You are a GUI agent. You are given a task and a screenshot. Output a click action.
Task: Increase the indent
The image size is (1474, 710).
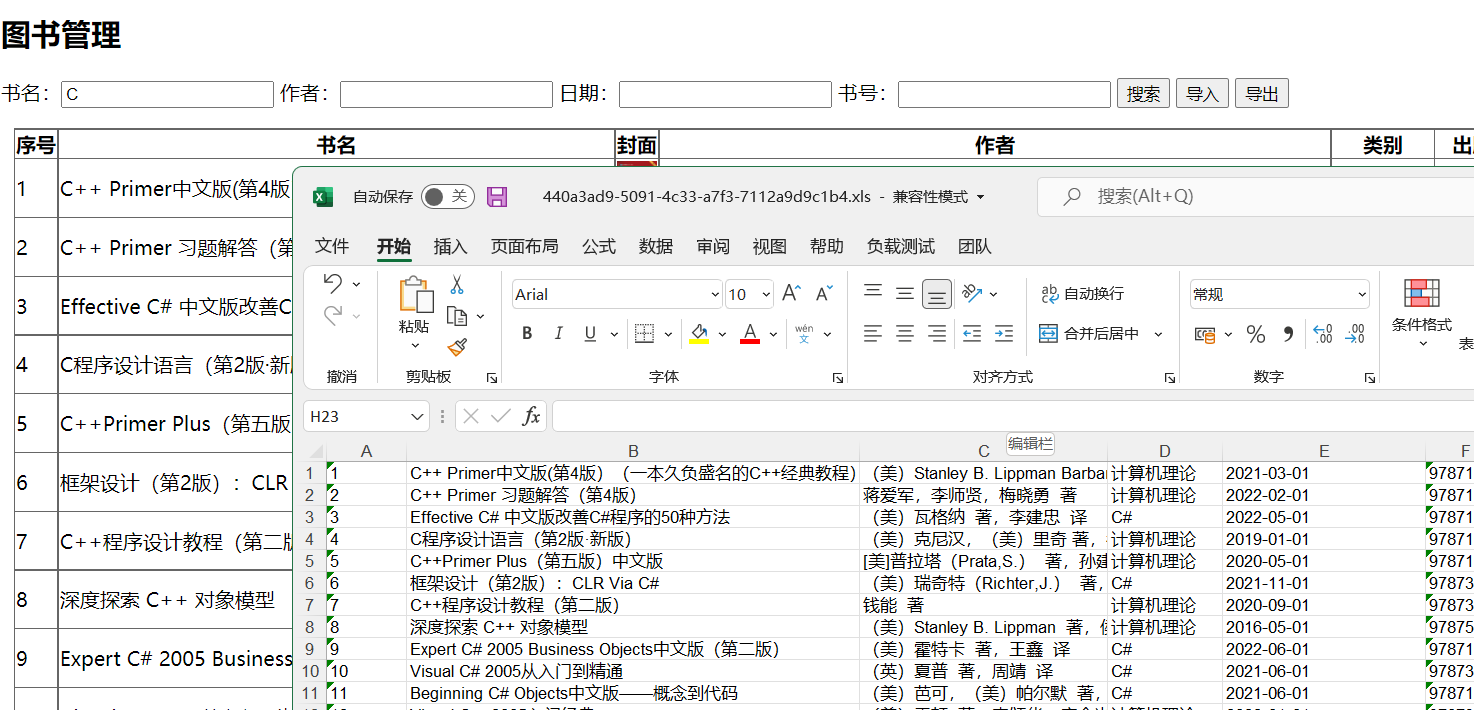click(x=1004, y=333)
